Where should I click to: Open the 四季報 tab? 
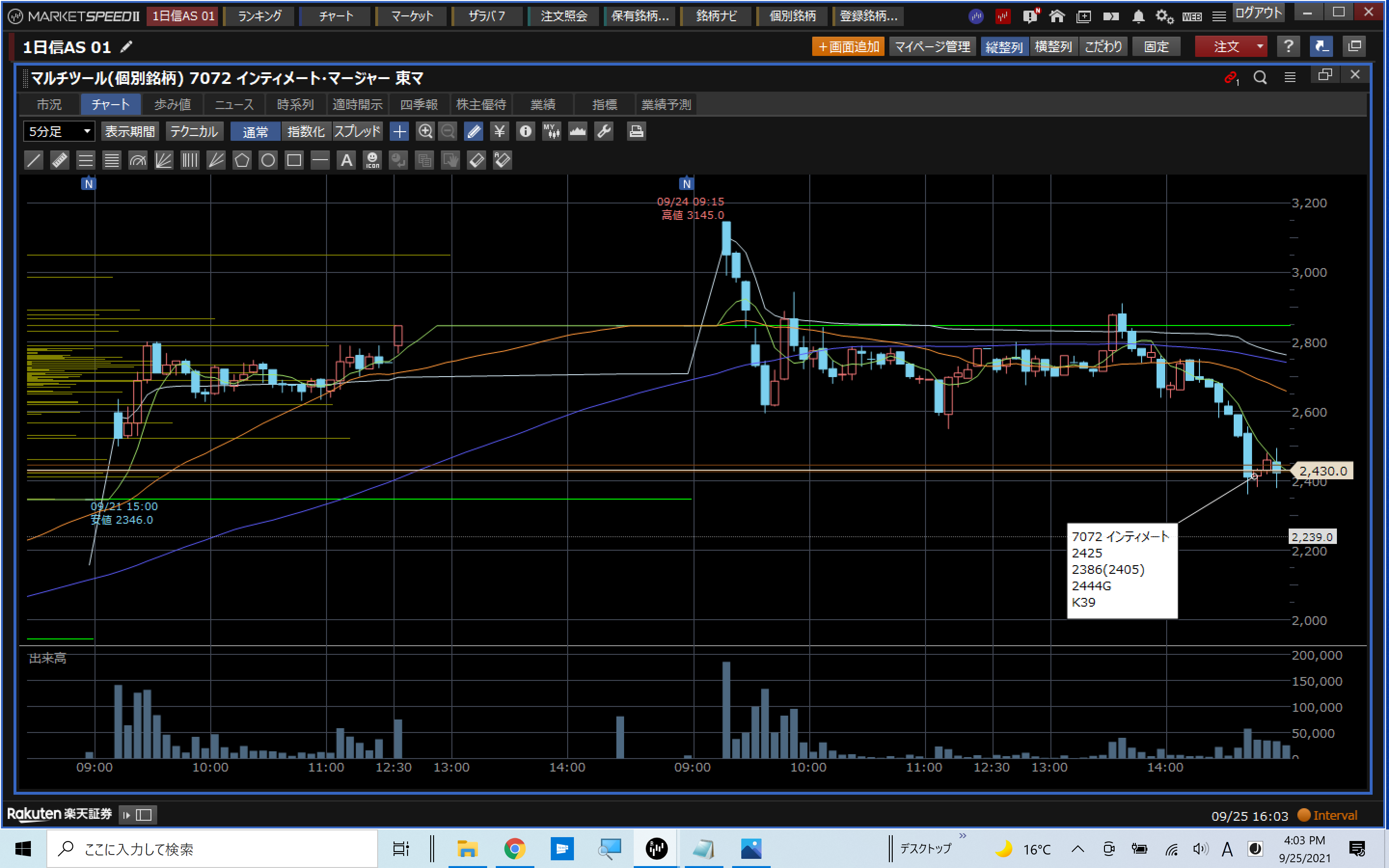pos(419,105)
